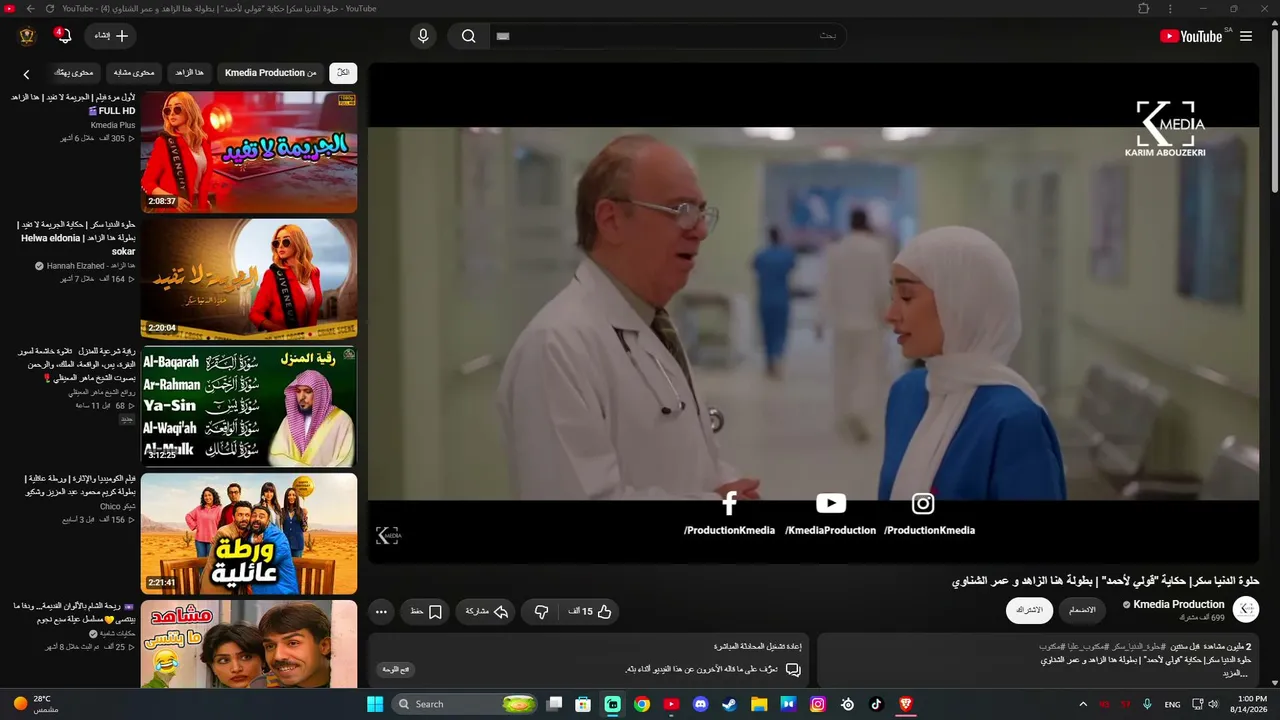Click the Windows taskbar Search box
This screenshot has height=720, width=1280.
coord(466,704)
